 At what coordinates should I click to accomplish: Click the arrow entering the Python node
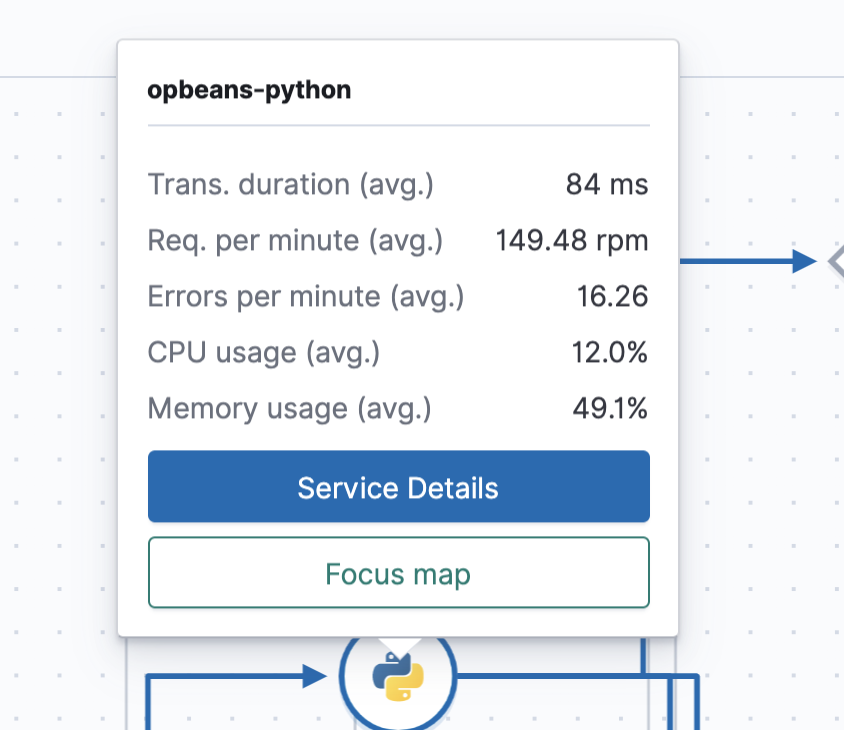point(310,676)
